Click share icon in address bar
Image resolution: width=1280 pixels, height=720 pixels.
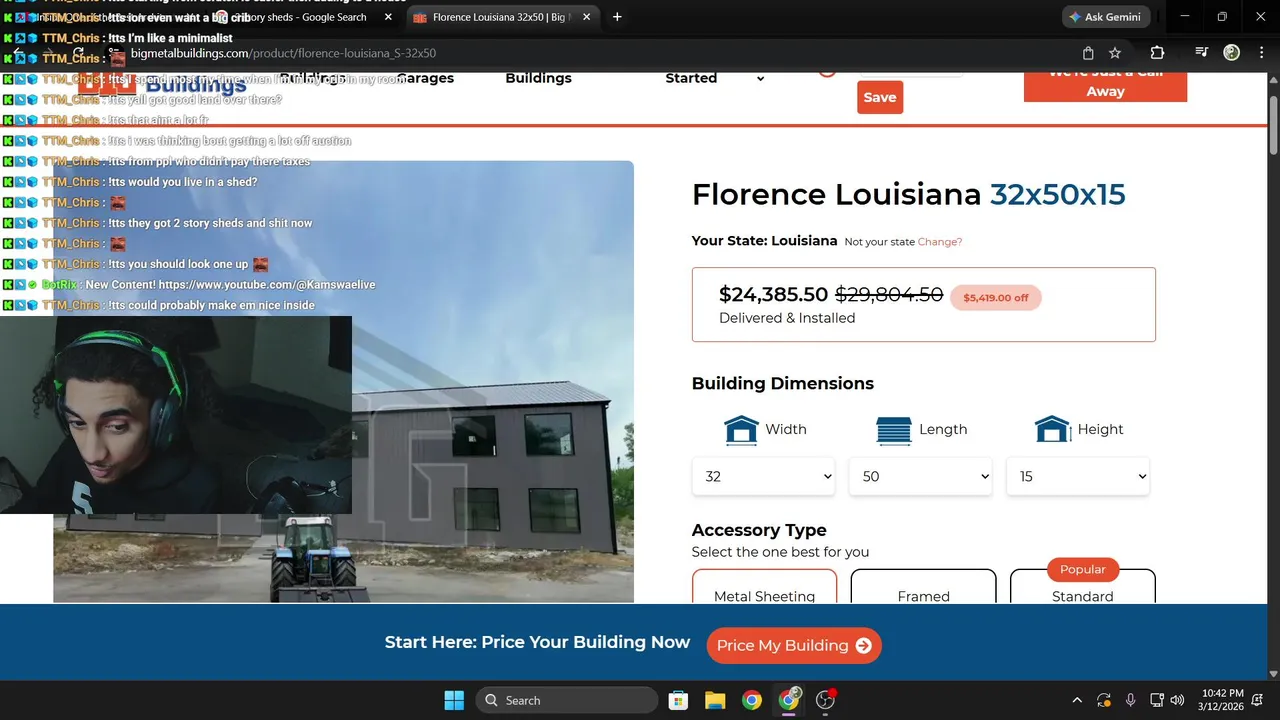point(1088,53)
